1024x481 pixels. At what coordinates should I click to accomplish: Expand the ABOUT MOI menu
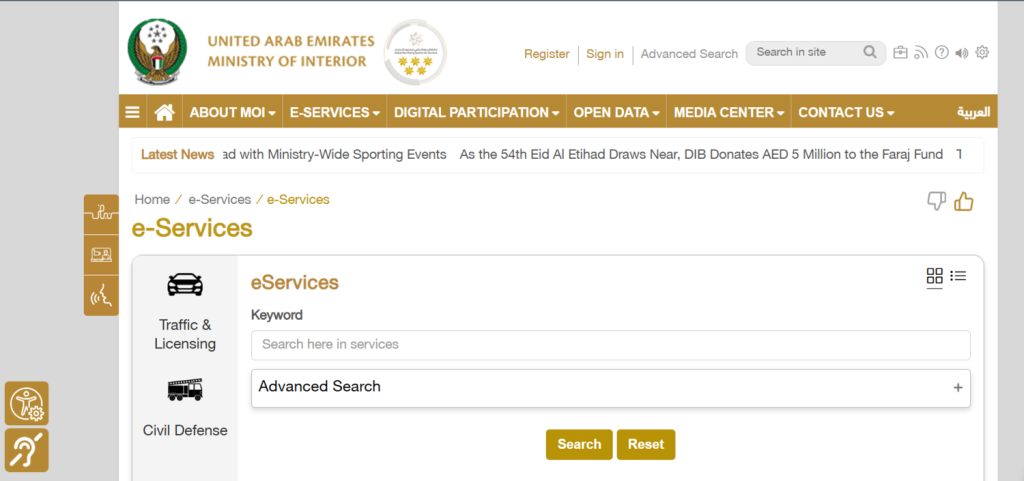click(x=232, y=112)
